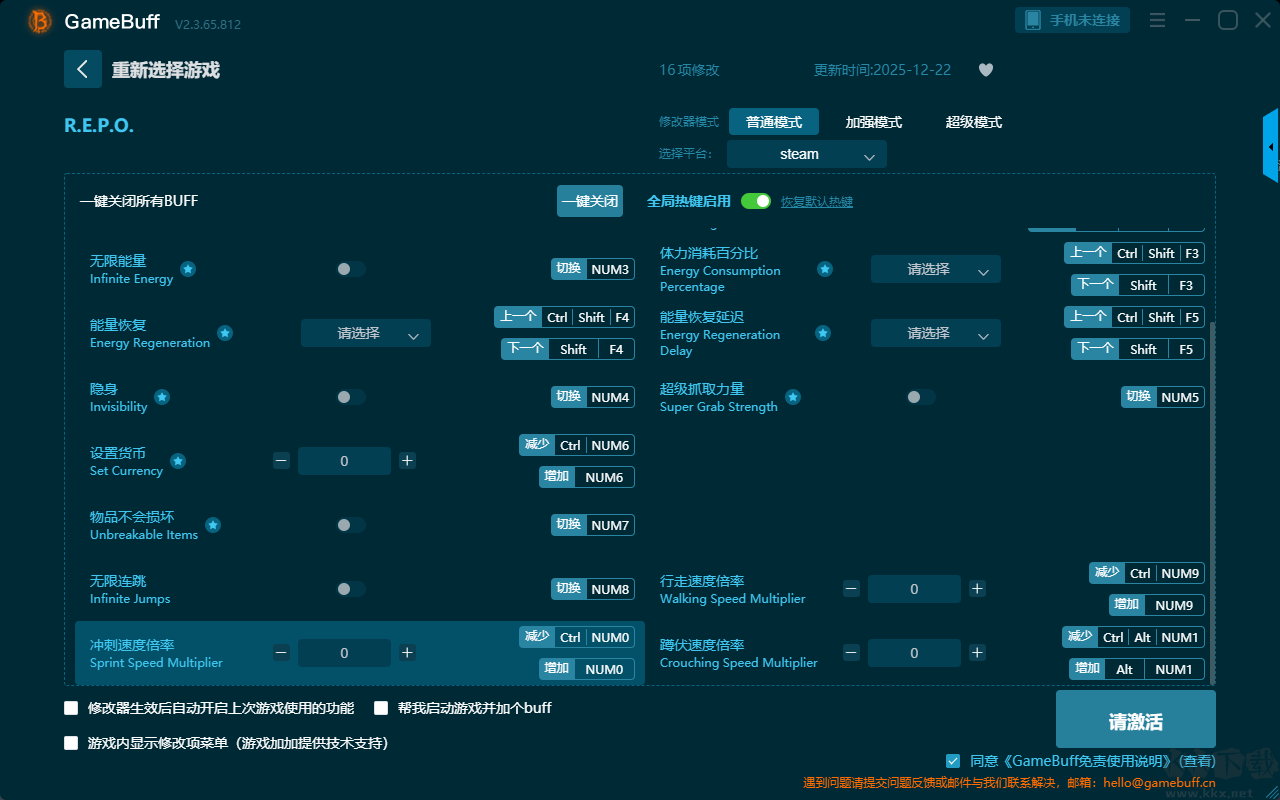Click the Set Currency value field
The width and height of the screenshot is (1280, 800).
[x=344, y=461]
